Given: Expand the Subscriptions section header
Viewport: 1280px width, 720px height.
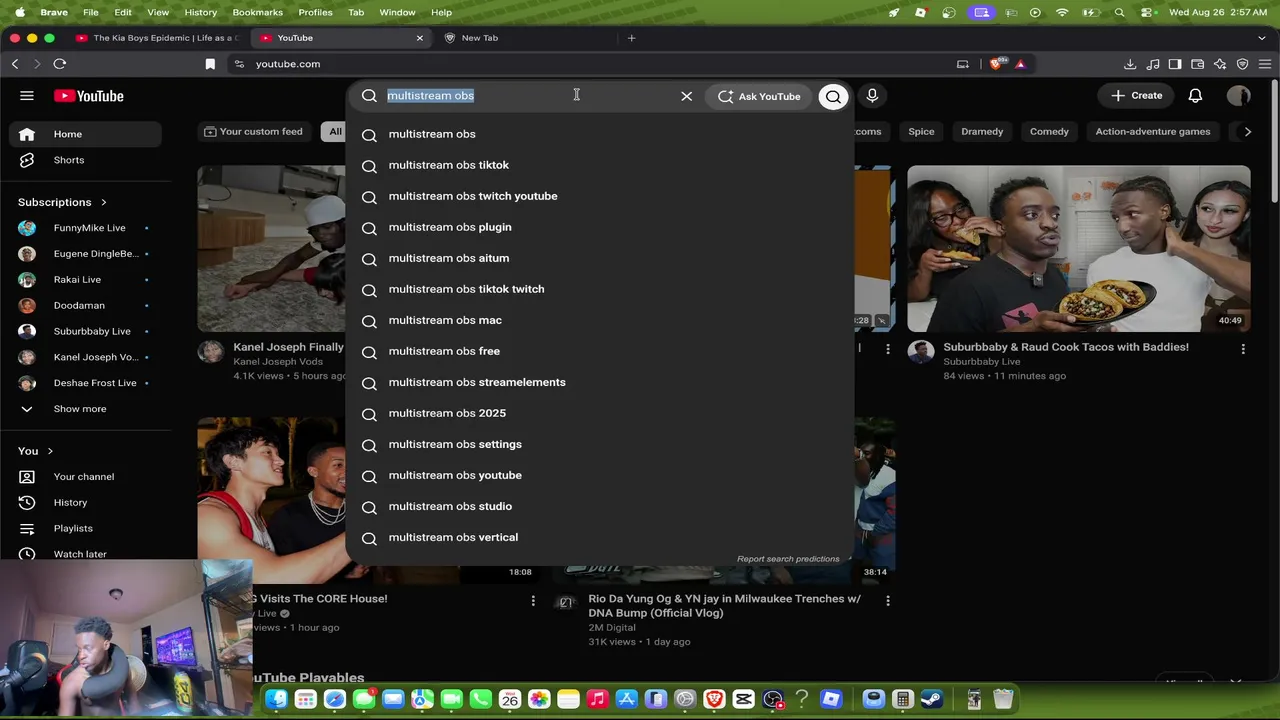Looking at the screenshot, I should click(x=62, y=202).
